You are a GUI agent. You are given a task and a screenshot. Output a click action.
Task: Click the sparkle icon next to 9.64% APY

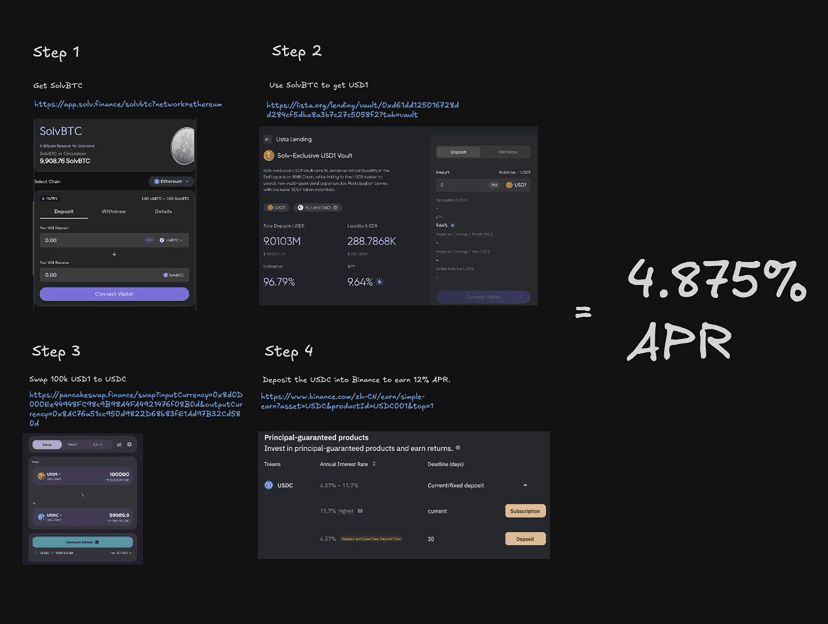(379, 282)
